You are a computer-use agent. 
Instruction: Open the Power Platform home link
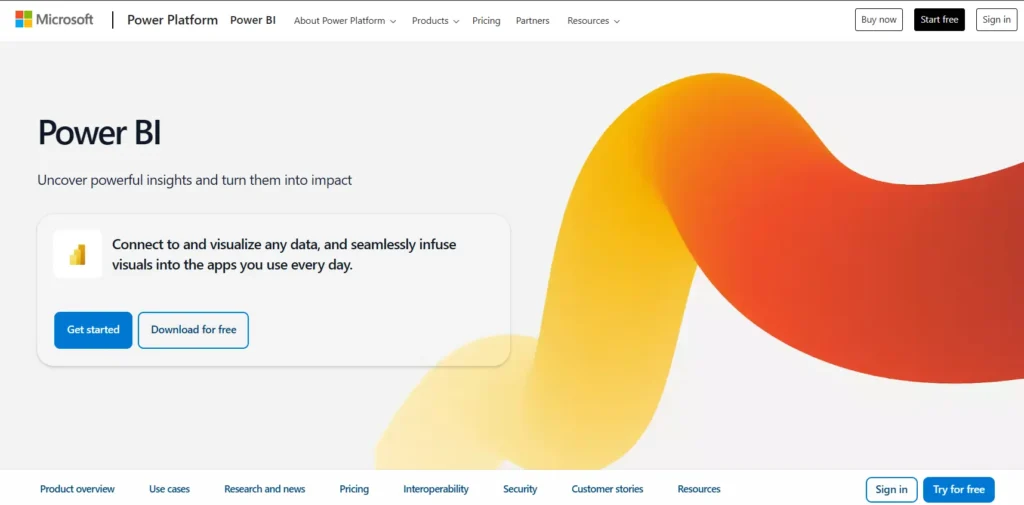pyautogui.click(x=172, y=20)
